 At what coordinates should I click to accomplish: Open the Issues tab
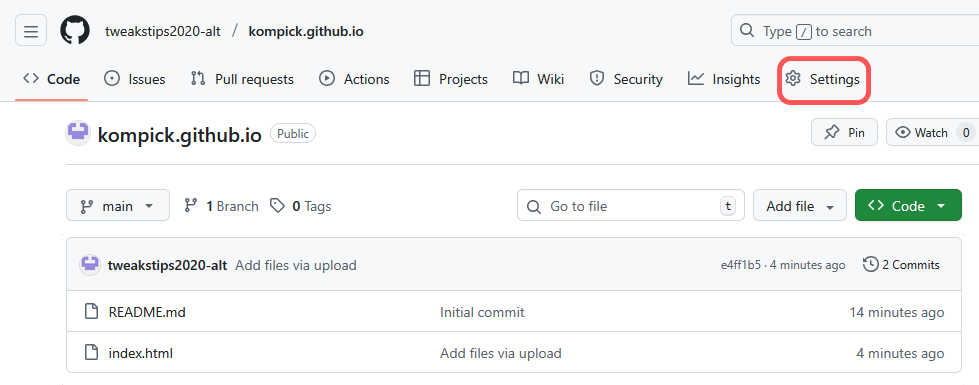(134, 79)
